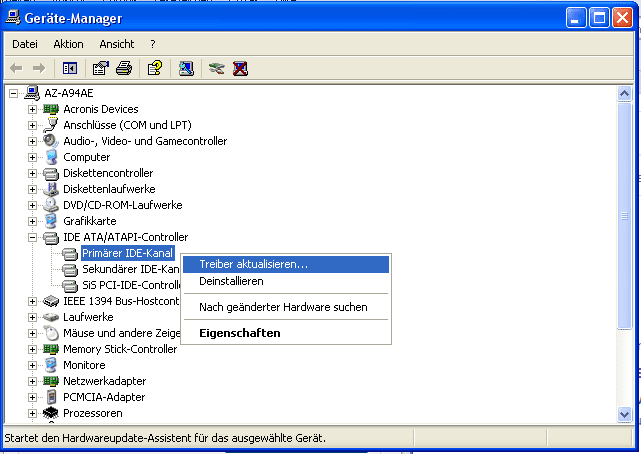Image resolution: width=641 pixels, height=454 pixels.
Task: Open the ? help menu
Action: pyautogui.click(x=152, y=44)
